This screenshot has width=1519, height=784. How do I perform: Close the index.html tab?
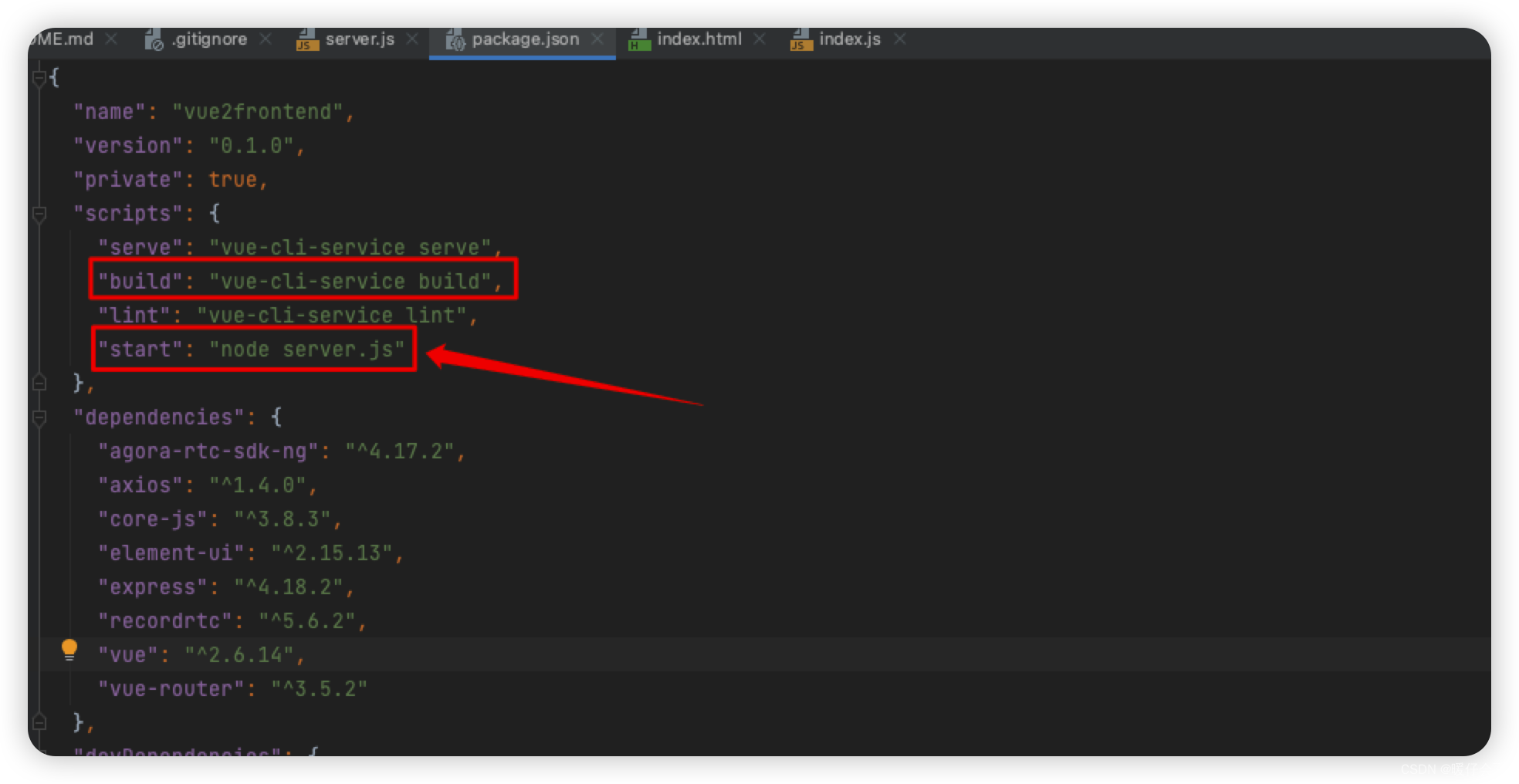coord(759,39)
